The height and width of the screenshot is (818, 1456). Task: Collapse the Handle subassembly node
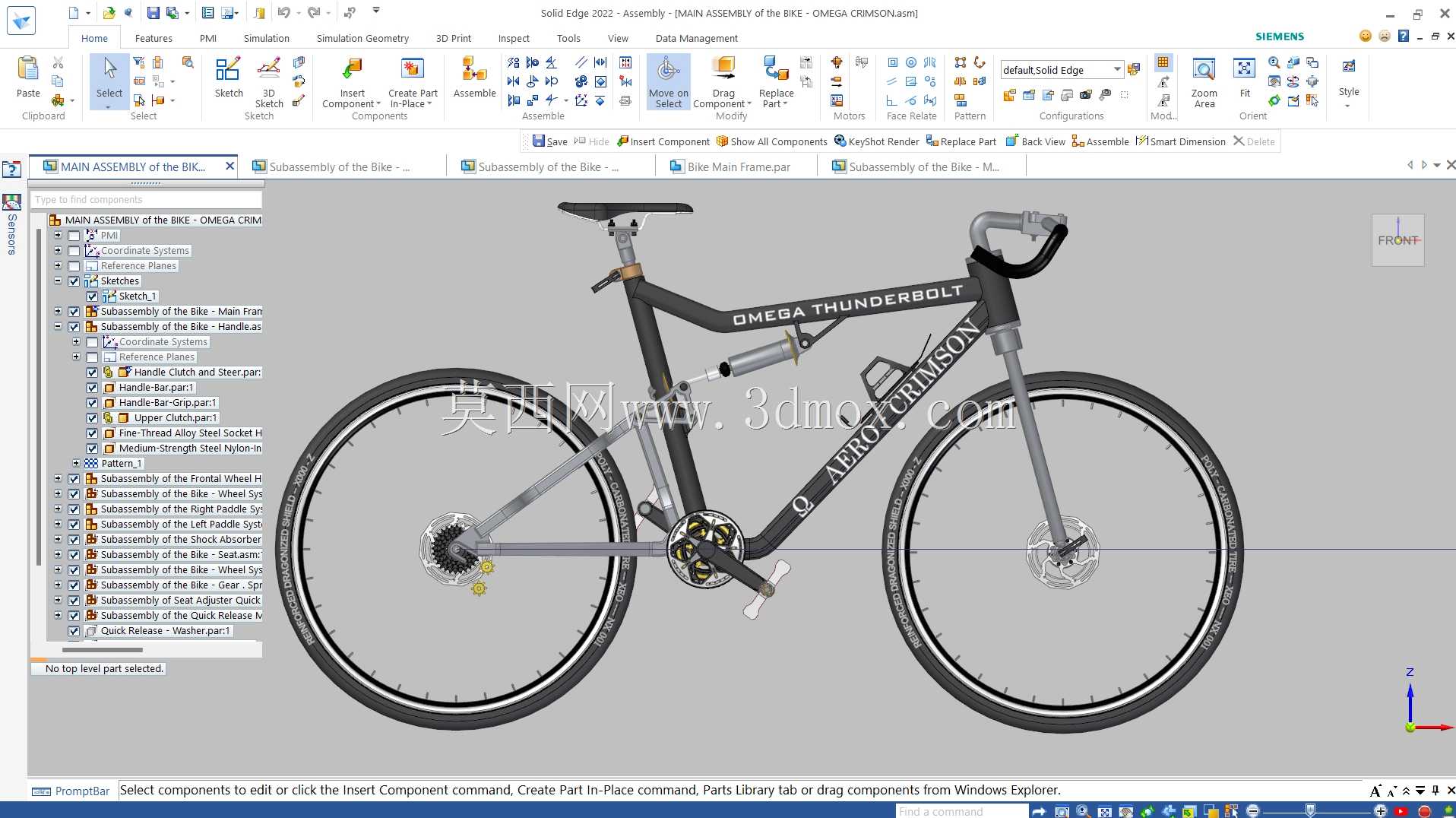pos(58,326)
